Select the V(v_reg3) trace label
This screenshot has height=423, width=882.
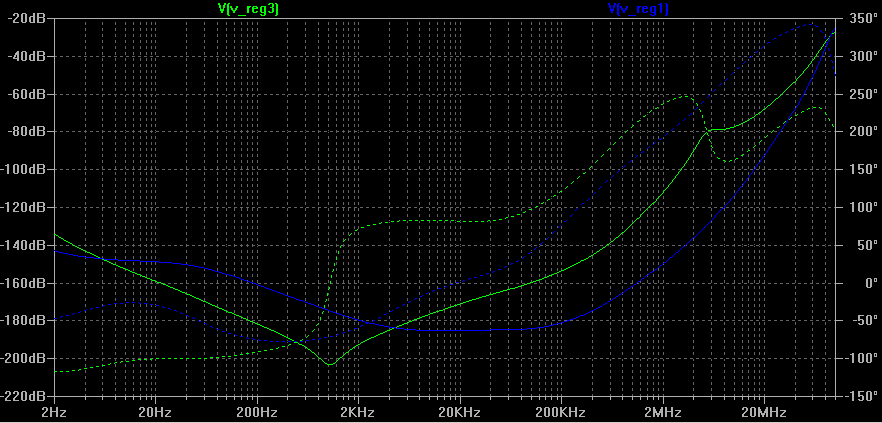[x=248, y=9]
